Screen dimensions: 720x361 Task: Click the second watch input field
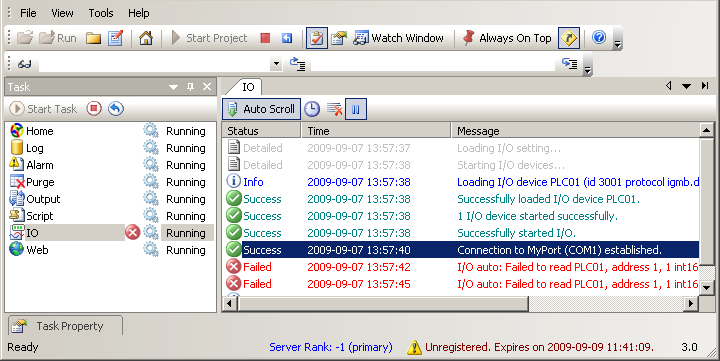[x=433, y=64]
